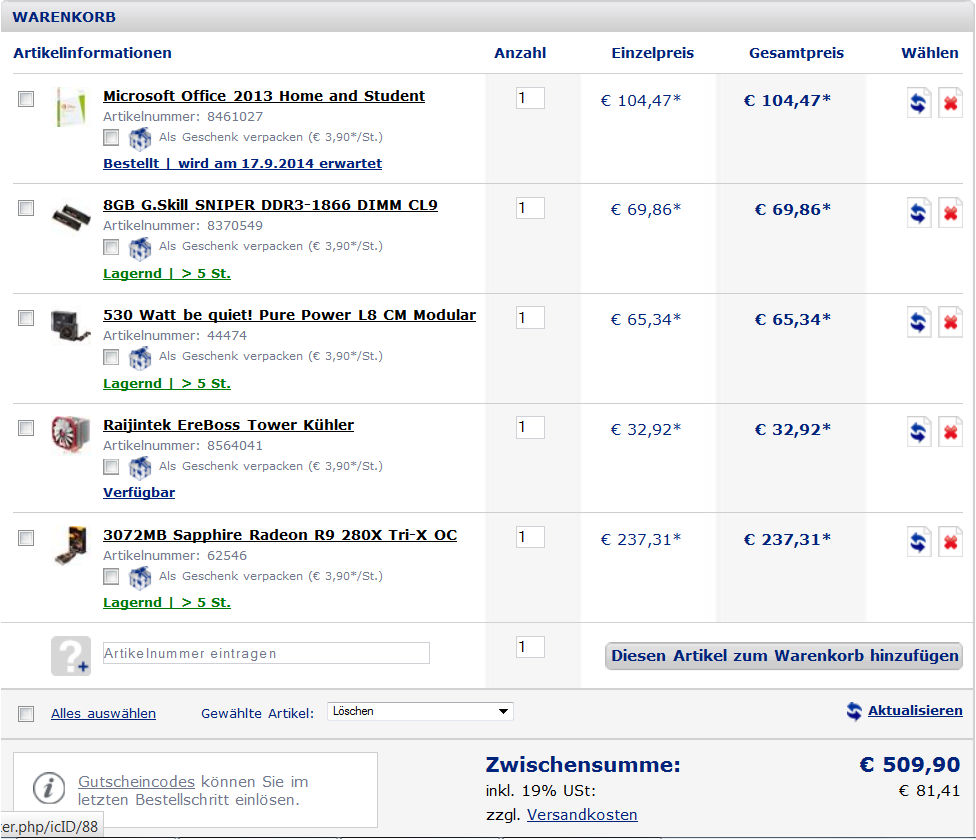The height and width of the screenshot is (840, 976).
Task: Select the Microsoft Office 2013 row checkbox
Action: (x=26, y=99)
